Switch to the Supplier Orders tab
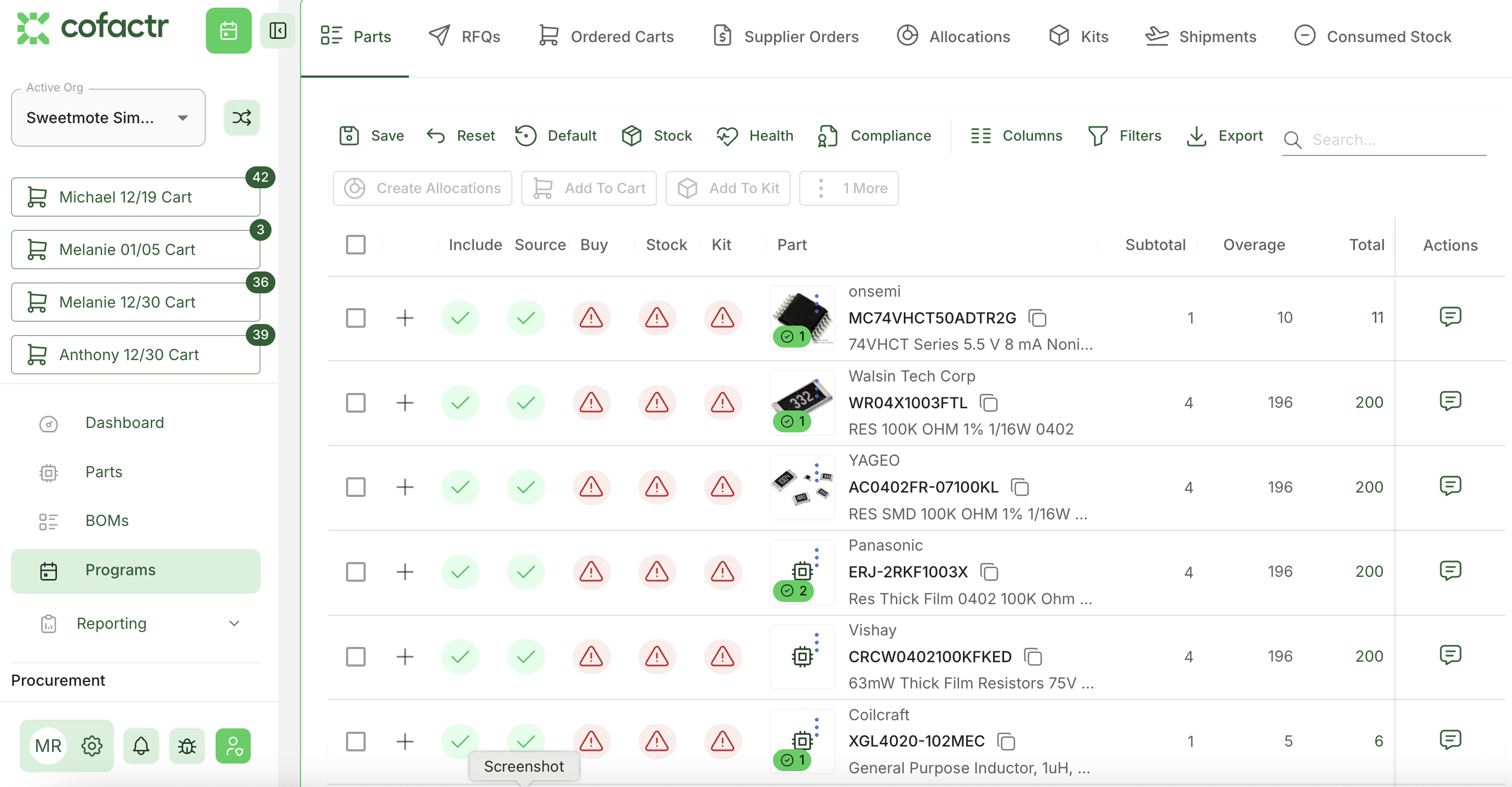 (x=786, y=36)
